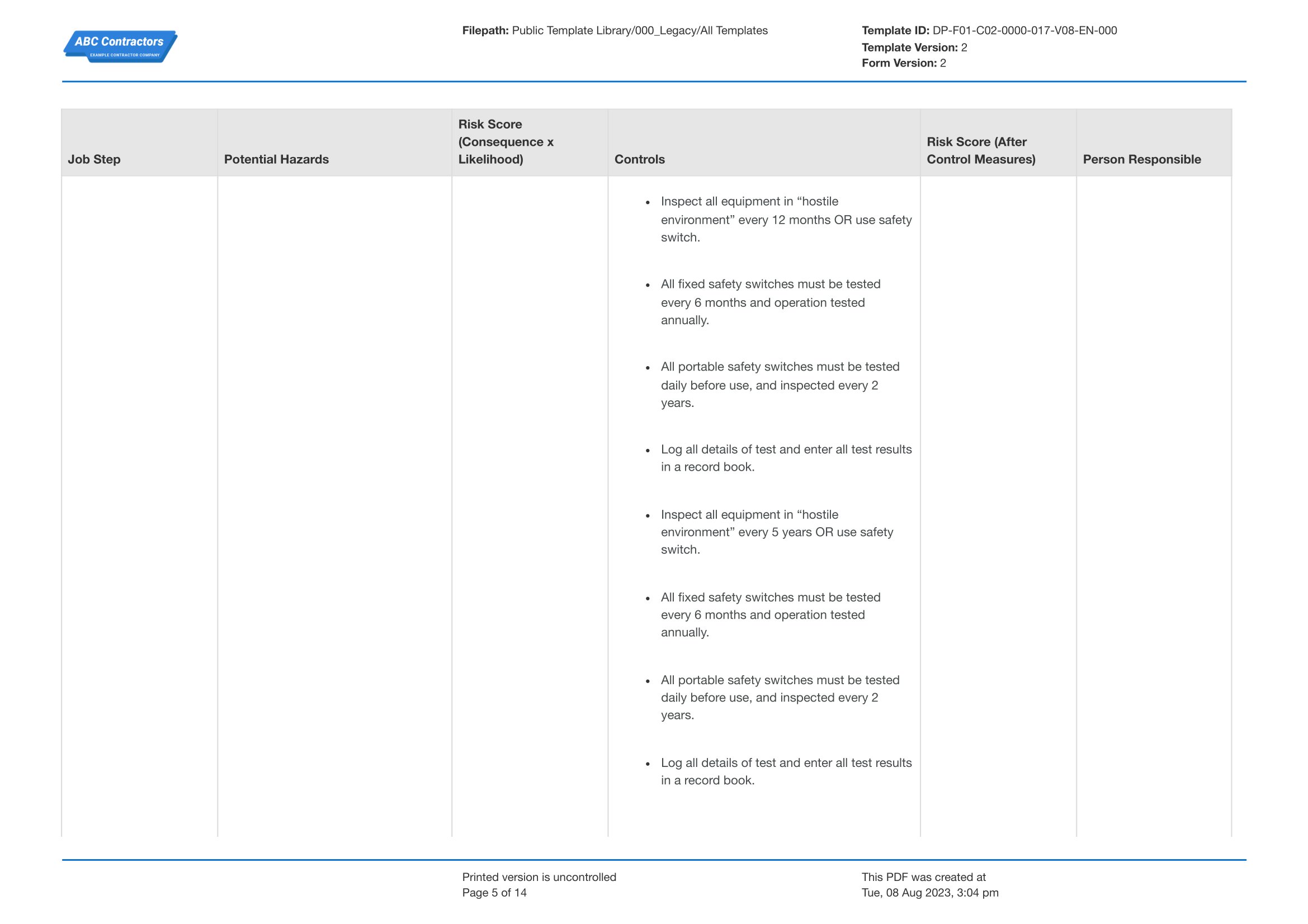Click the ABC Contractors logo
Viewport: 1308px width, 924px height.
pyautogui.click(x=120, y=46)
